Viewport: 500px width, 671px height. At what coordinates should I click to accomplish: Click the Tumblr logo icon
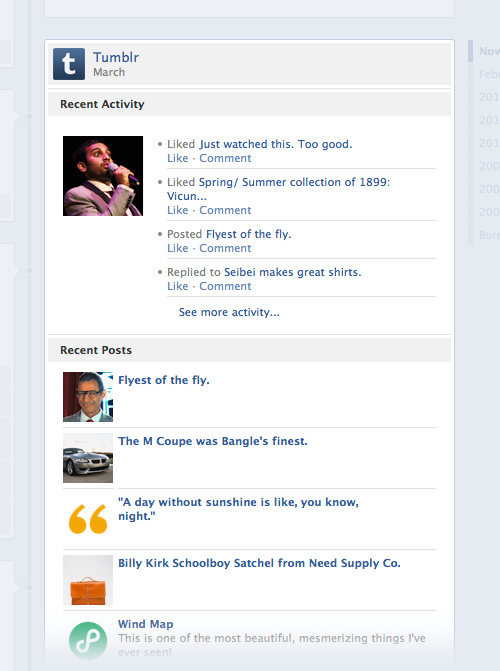[69, 64]
